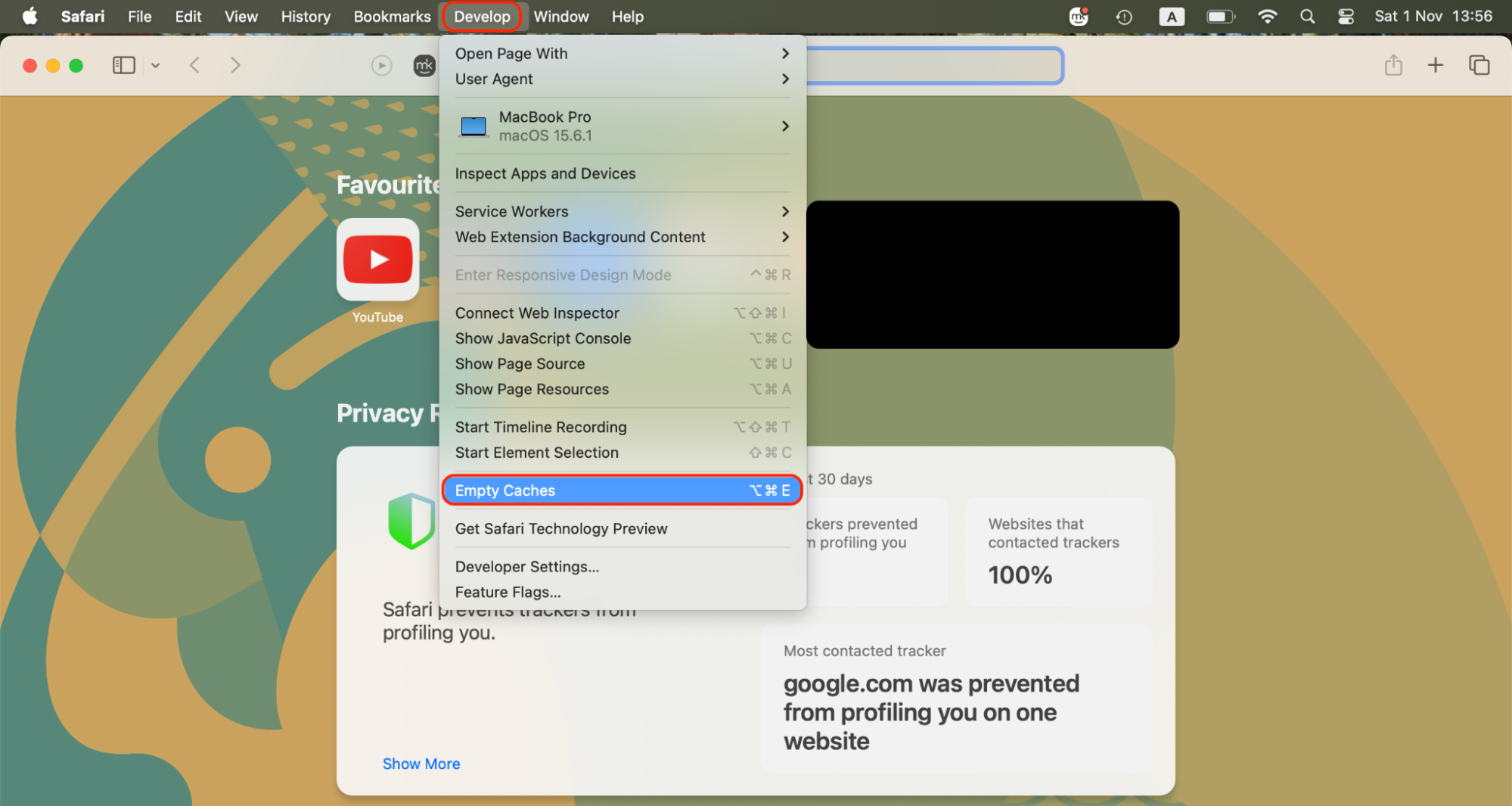This screenshot has width=1512, height=806.
Task: Select Developer Settings from the menu
Action: point(527,566)
